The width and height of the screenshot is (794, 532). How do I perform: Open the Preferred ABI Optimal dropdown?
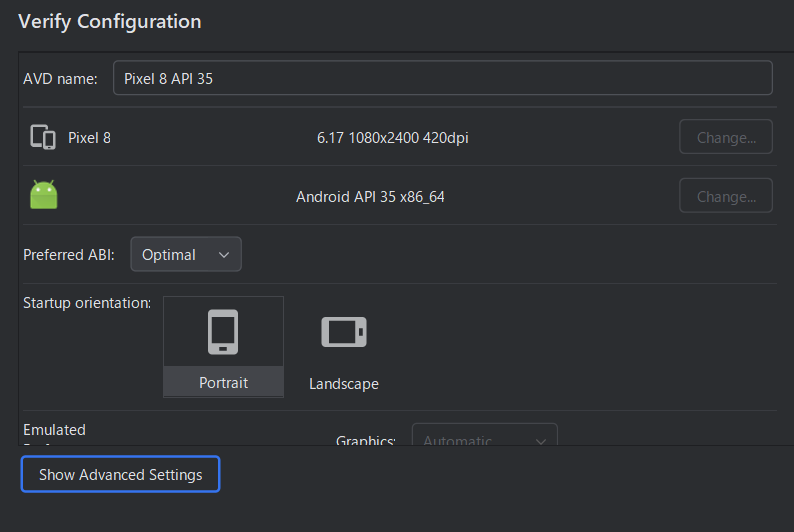click(x=186, y=254)
